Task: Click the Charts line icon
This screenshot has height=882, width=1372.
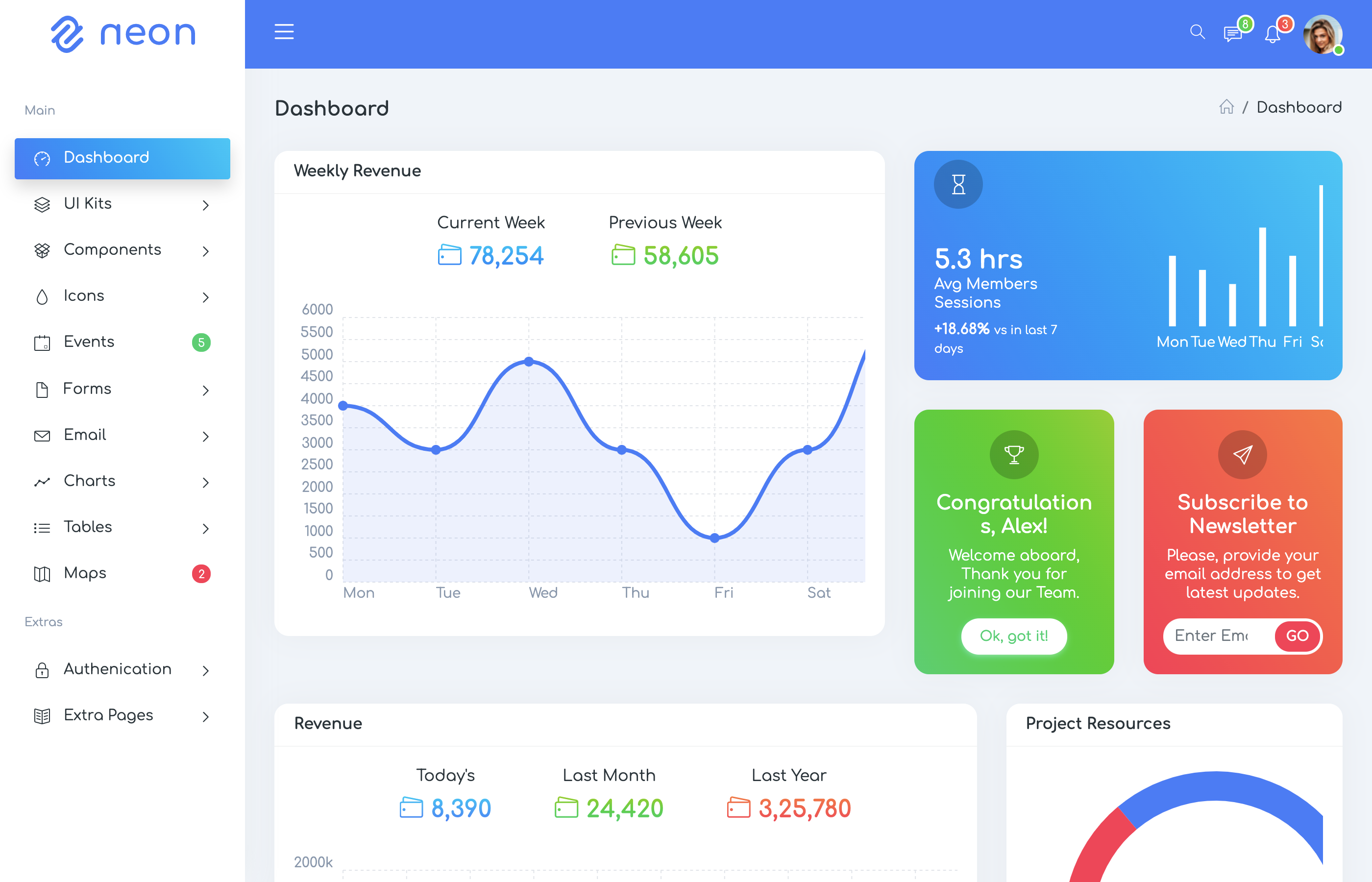Action: coord(42,482)
